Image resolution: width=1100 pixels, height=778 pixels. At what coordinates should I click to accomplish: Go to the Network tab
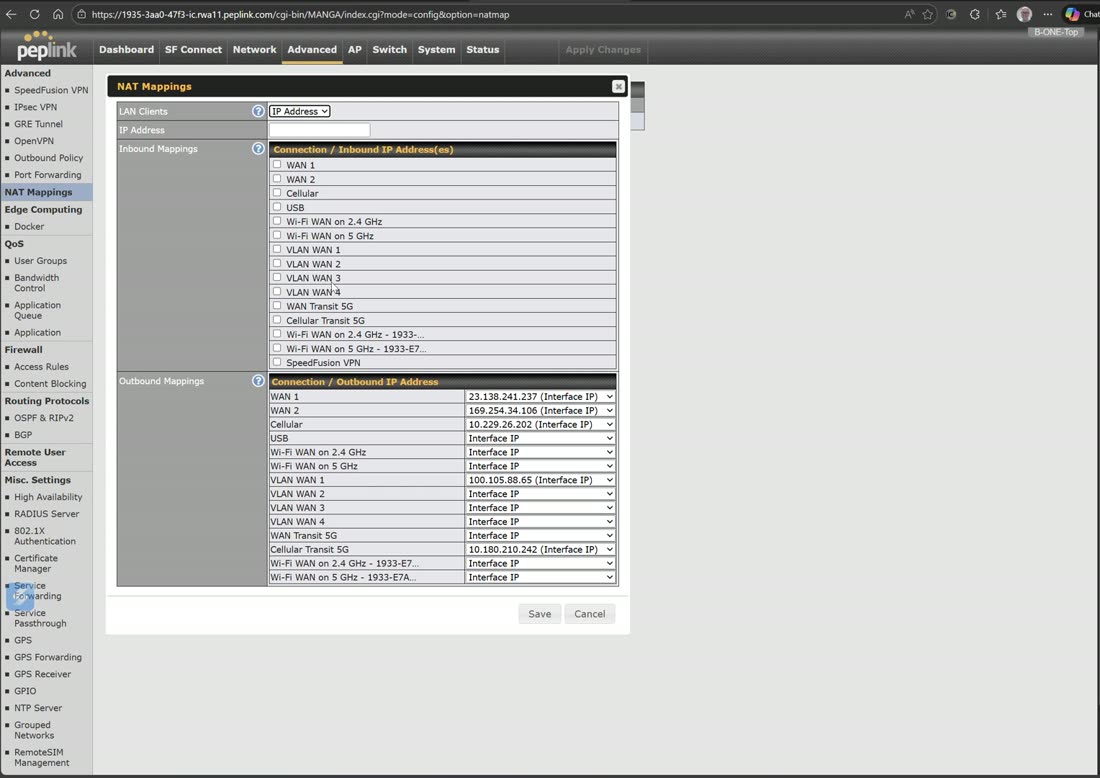point(255,50)
